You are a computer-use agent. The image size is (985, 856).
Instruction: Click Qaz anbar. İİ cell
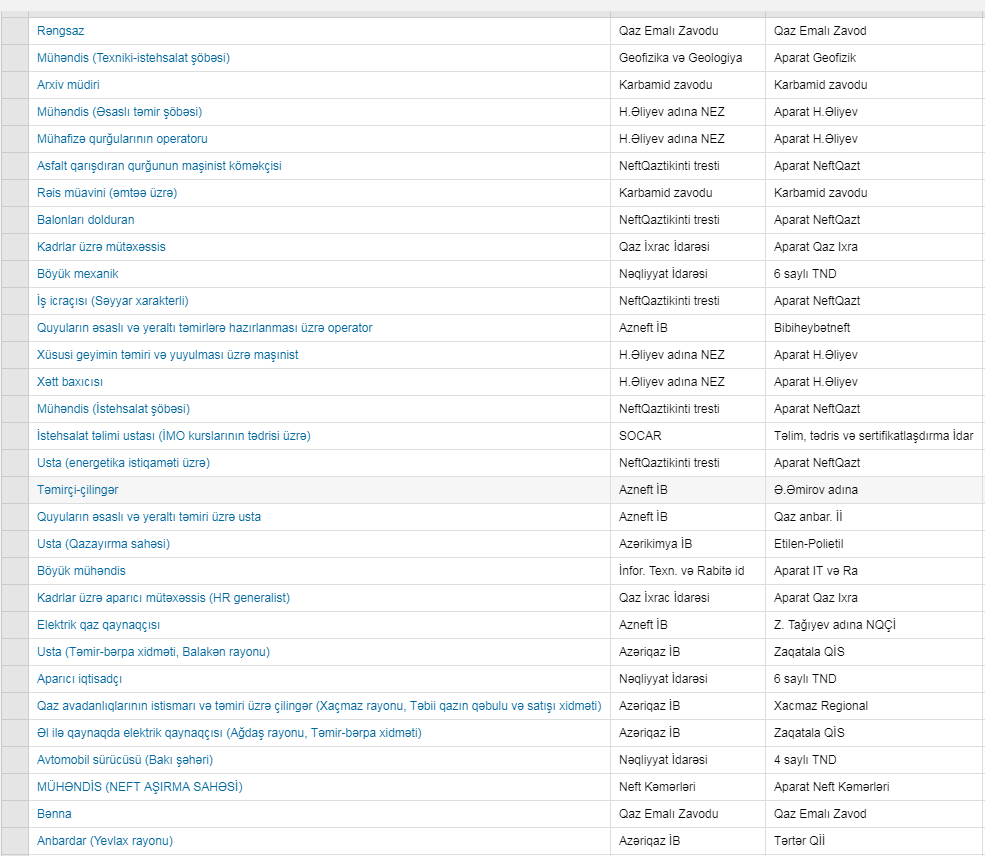point(875,517)
